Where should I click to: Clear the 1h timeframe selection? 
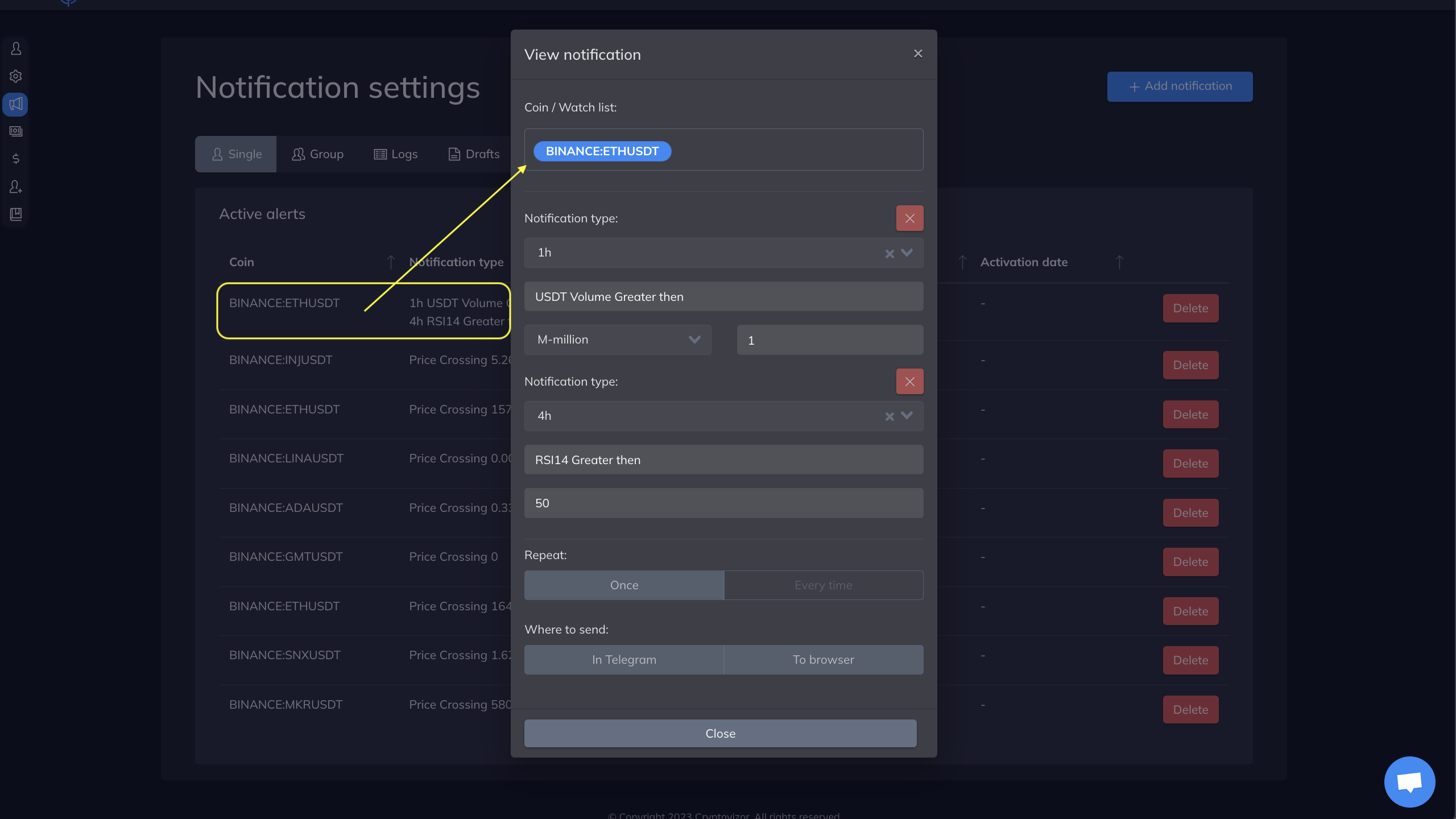[890, 254]
